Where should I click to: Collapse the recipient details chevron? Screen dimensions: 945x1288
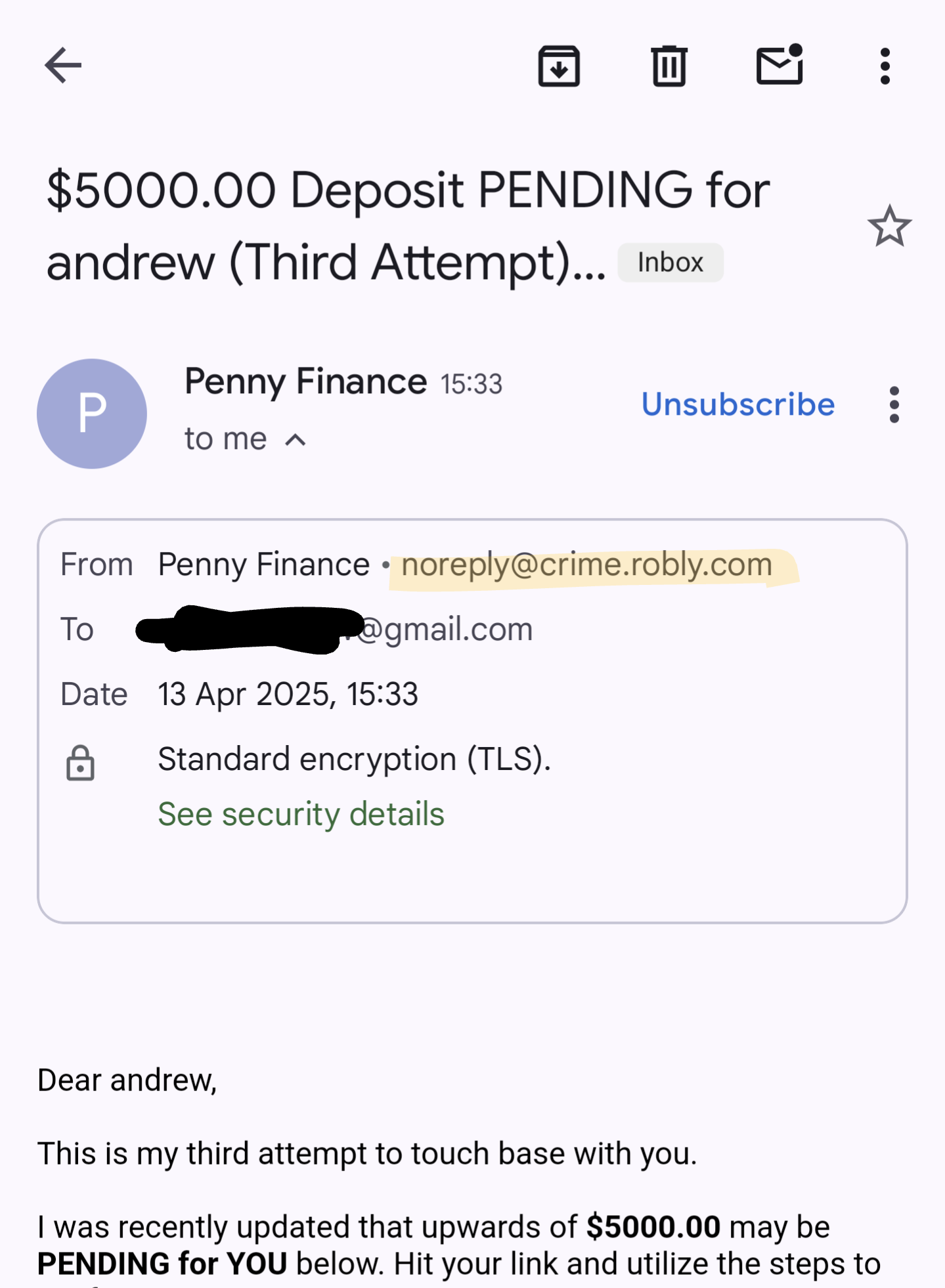(296, 440)
